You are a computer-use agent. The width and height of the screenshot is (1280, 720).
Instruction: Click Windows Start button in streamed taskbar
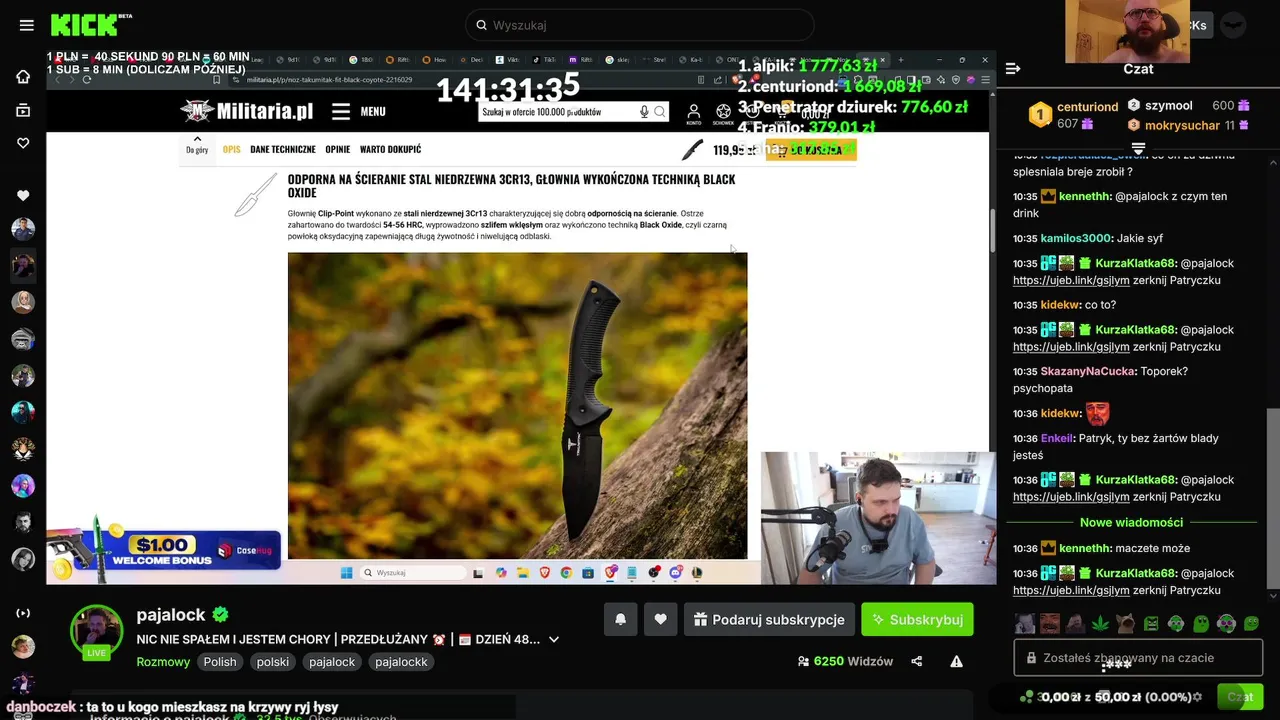346,573
